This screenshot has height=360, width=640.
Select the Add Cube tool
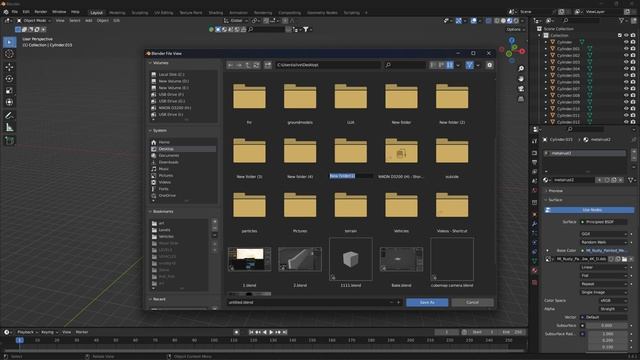[9, 141]
